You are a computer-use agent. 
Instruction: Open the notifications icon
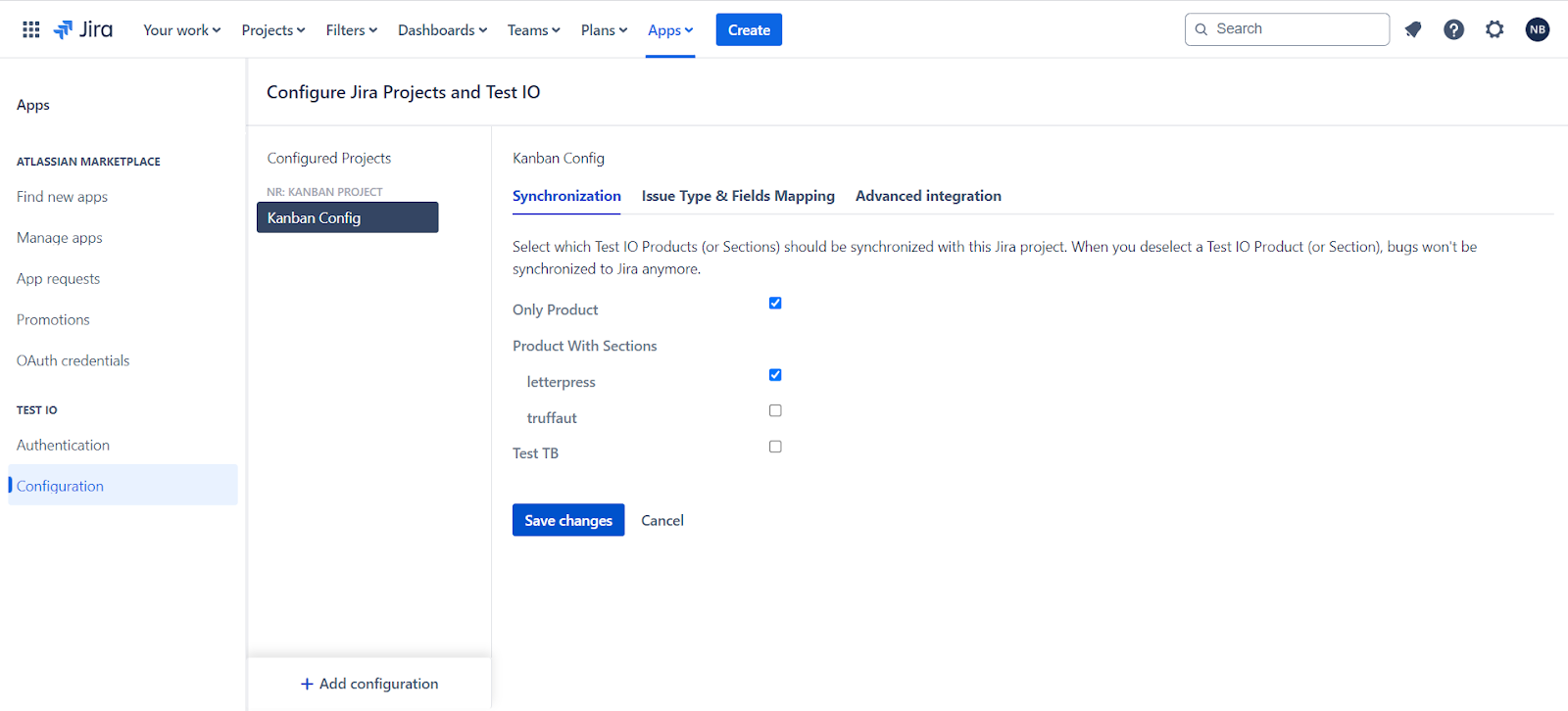pyautogui.click(x=1413, y=29)
